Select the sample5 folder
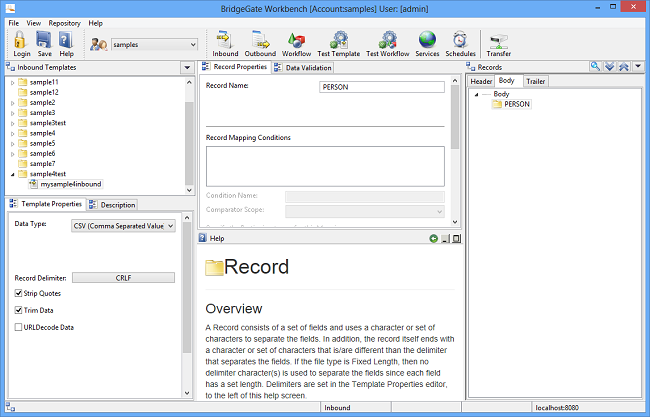Viewport: 650px width, 417px height. [37, 143]
